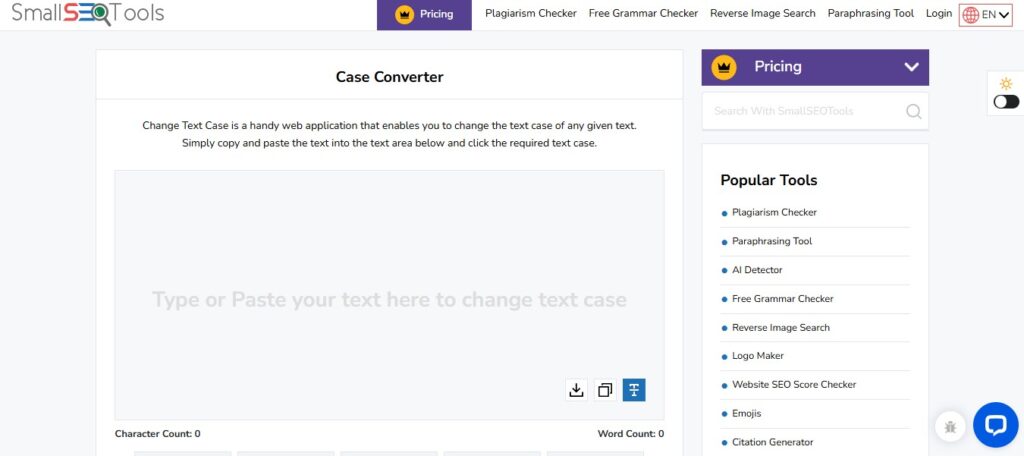The image size is (1024, 456).
Task: Click the download text icon in text area
Action: point(576,390)
